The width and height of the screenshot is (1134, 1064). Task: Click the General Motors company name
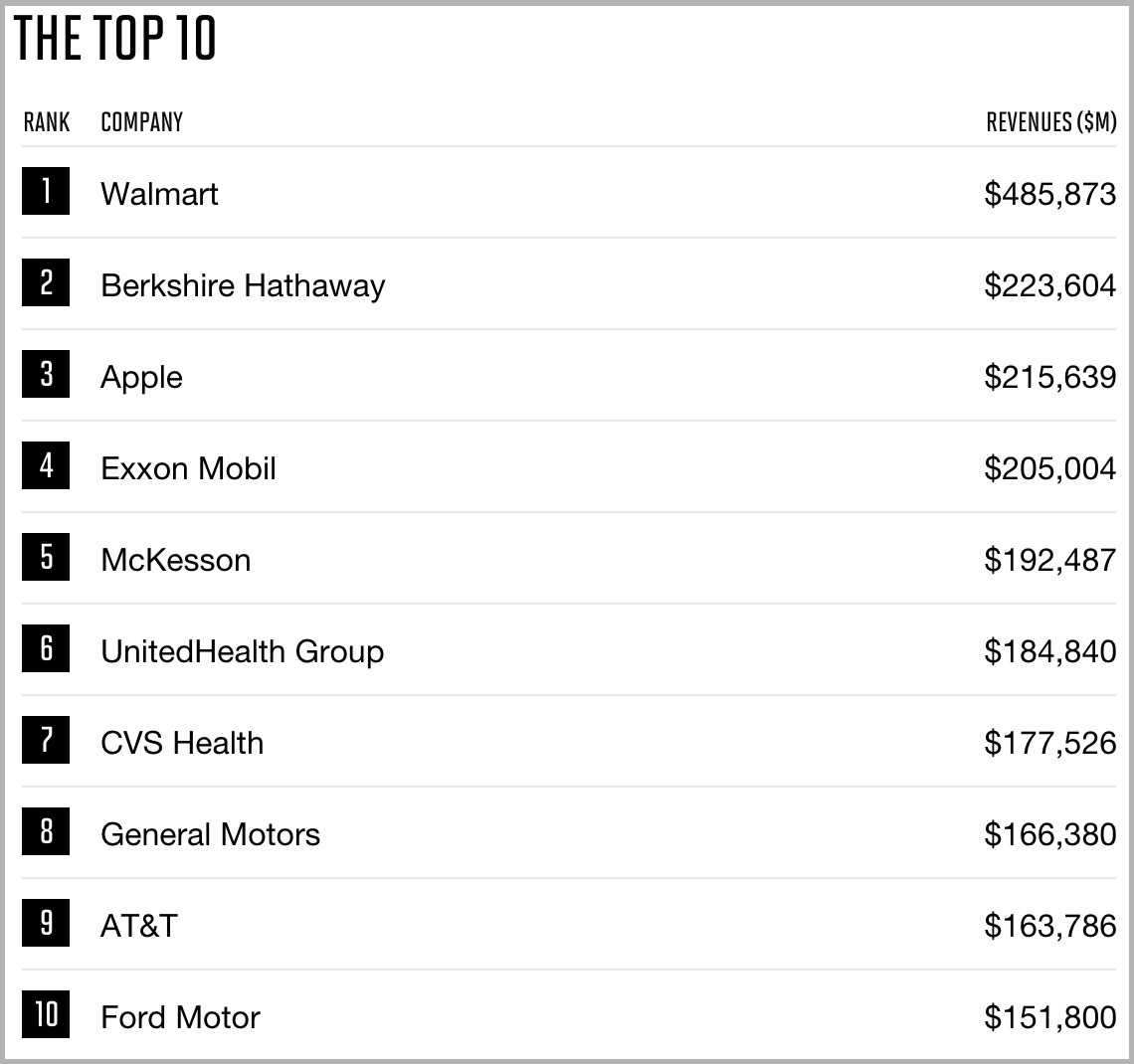pos(211,835)
